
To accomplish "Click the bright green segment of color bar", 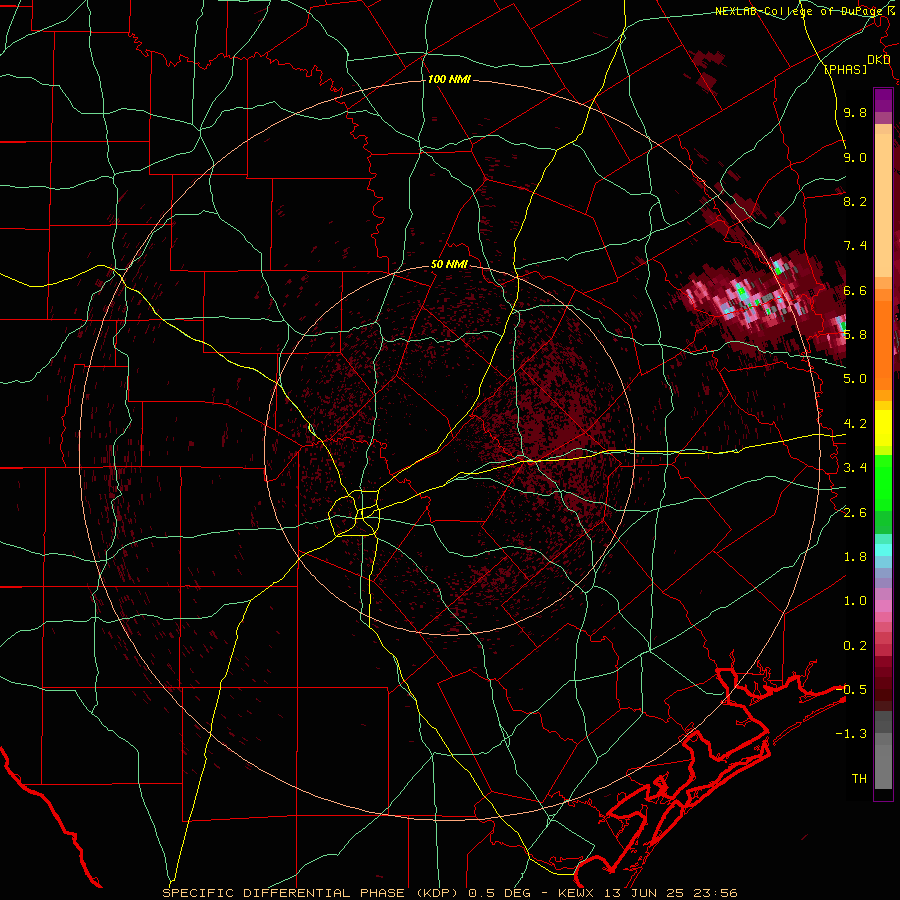I will click(883, 482).
